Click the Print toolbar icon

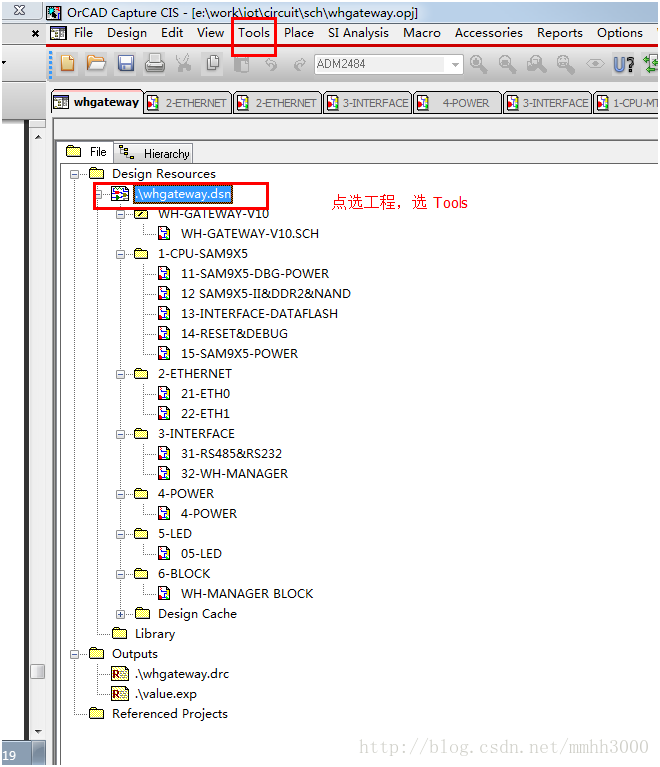155,64
